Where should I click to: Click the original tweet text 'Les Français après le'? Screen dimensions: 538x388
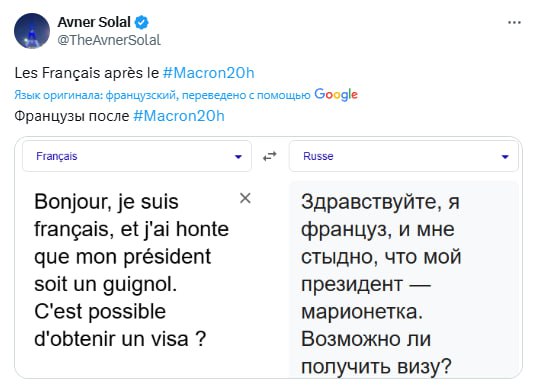point(87,73)
